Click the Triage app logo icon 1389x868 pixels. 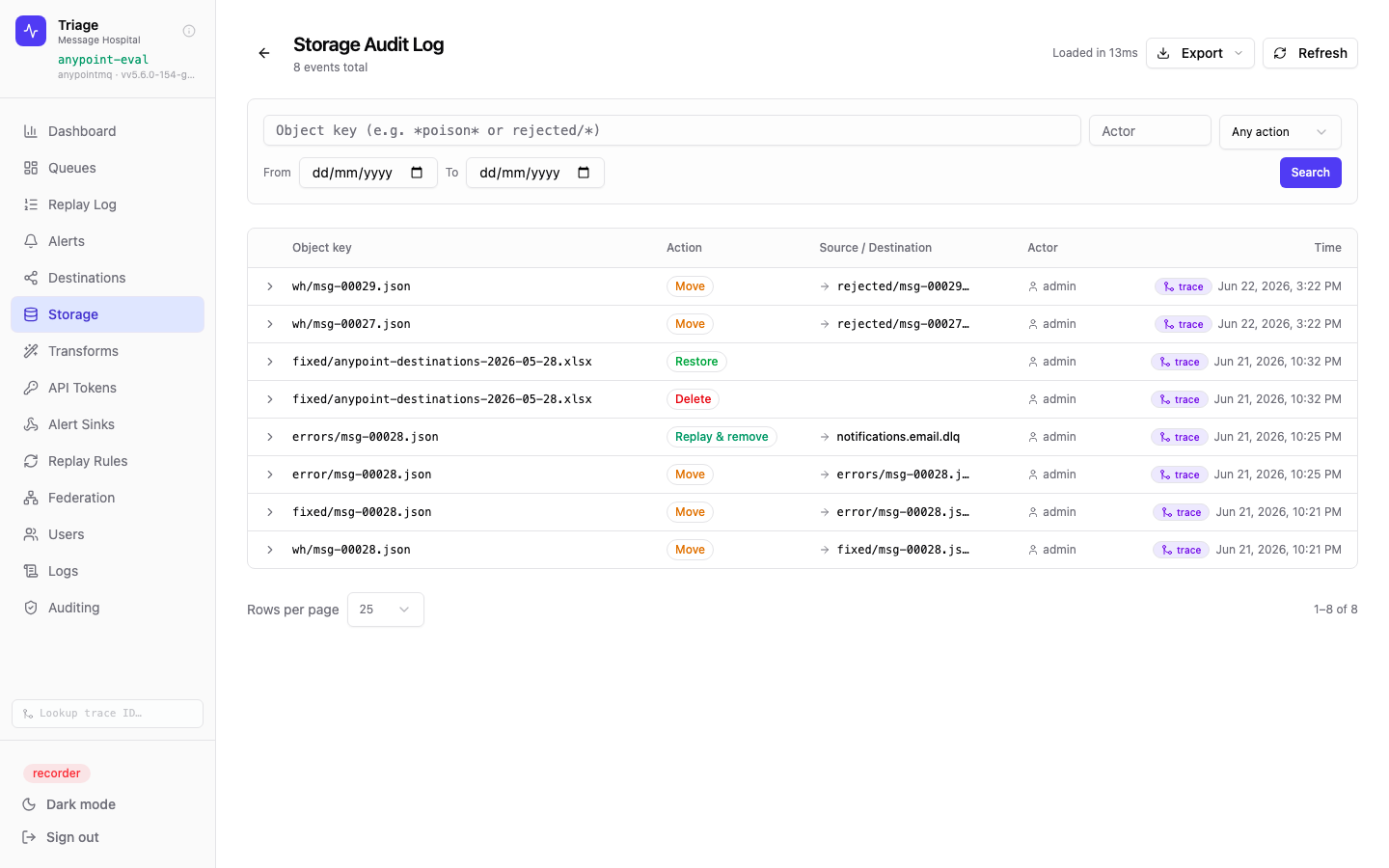tap(31, 31)
